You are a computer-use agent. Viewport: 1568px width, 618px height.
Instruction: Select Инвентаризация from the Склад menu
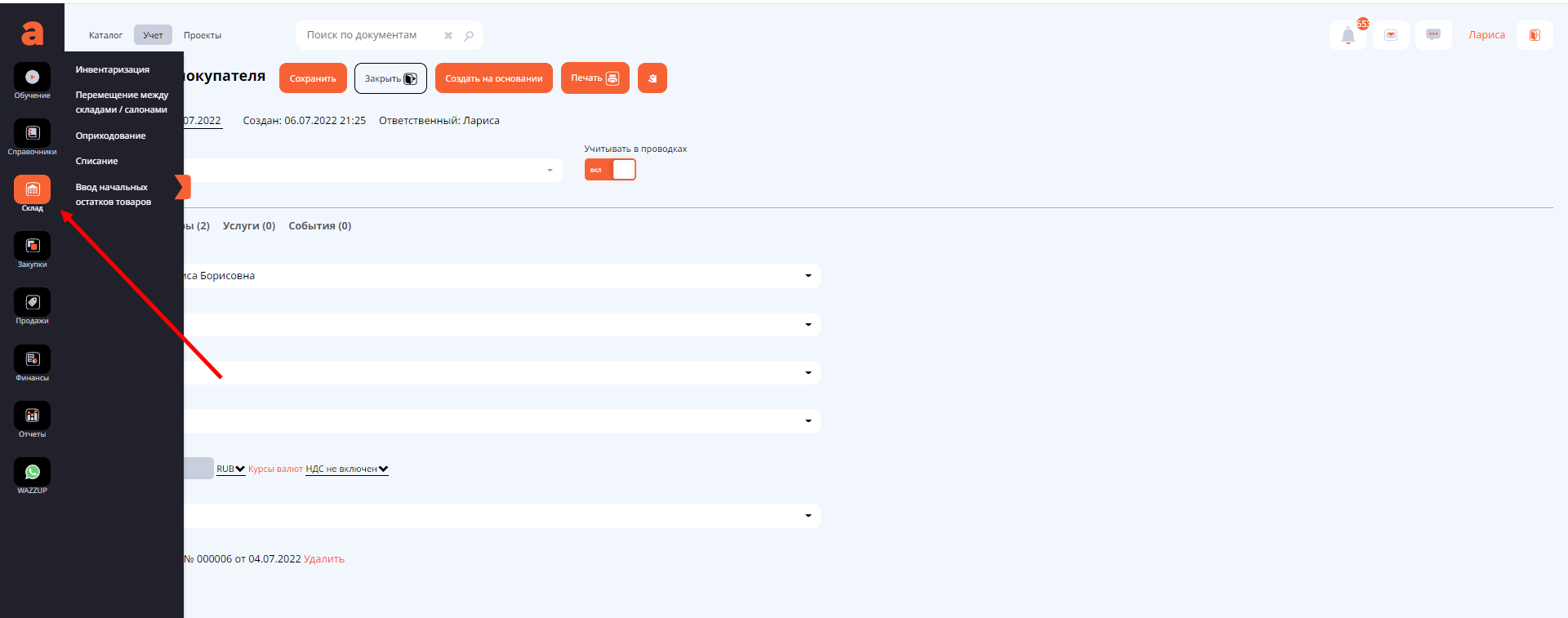point(113,70)
